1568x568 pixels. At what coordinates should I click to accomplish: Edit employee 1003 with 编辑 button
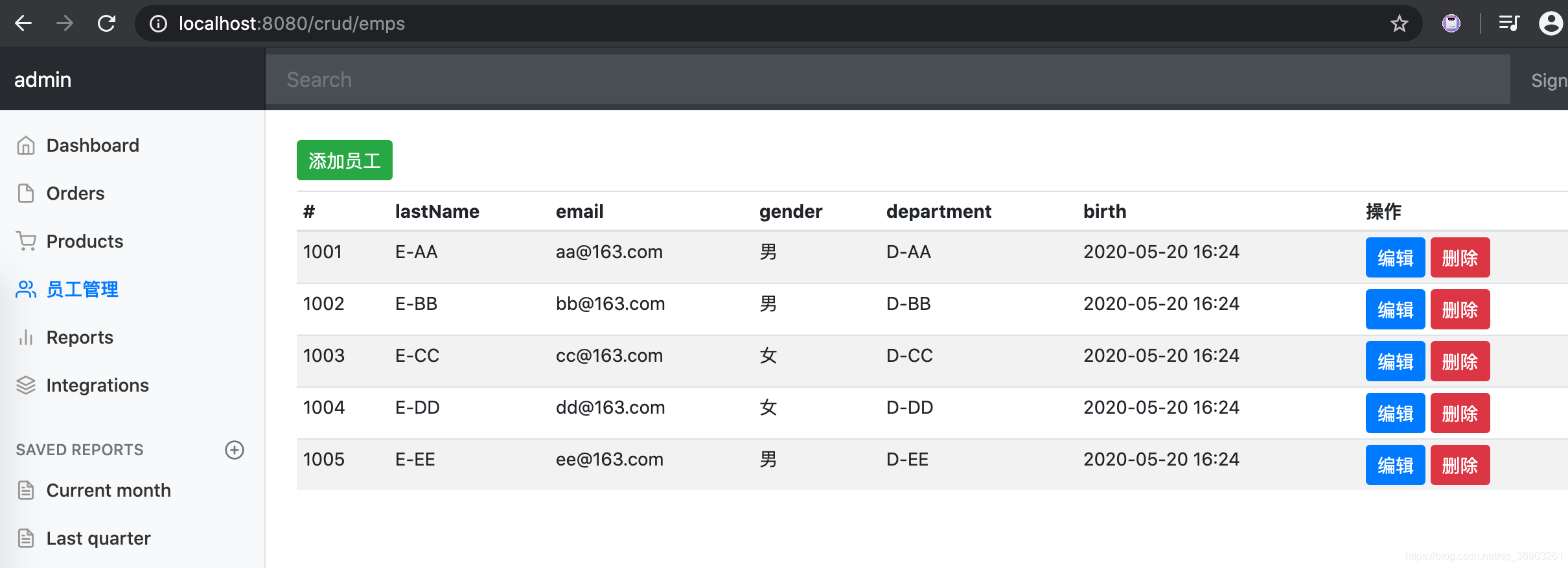click(1396, 361)
